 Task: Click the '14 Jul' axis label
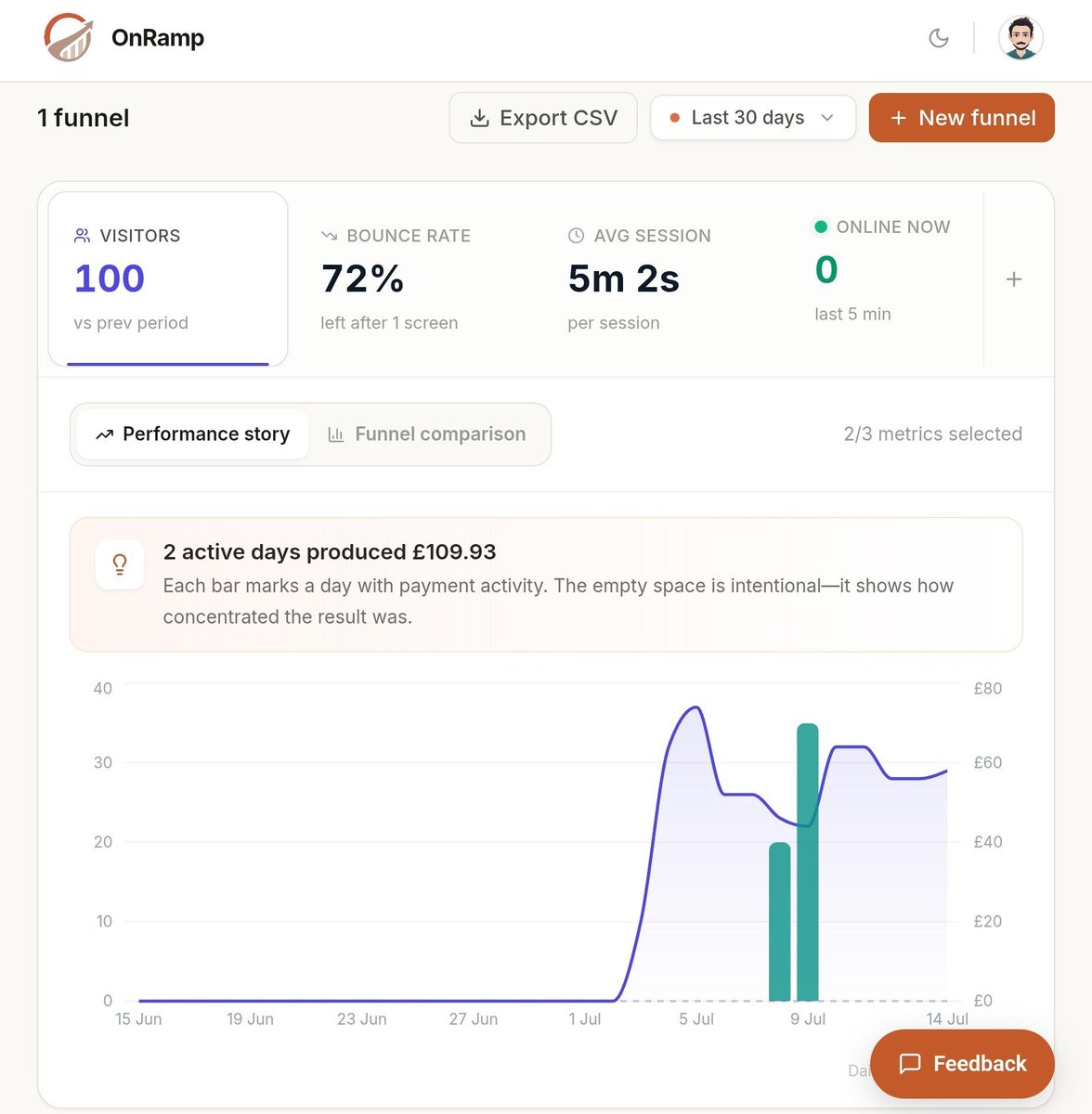pos(947,1019)
